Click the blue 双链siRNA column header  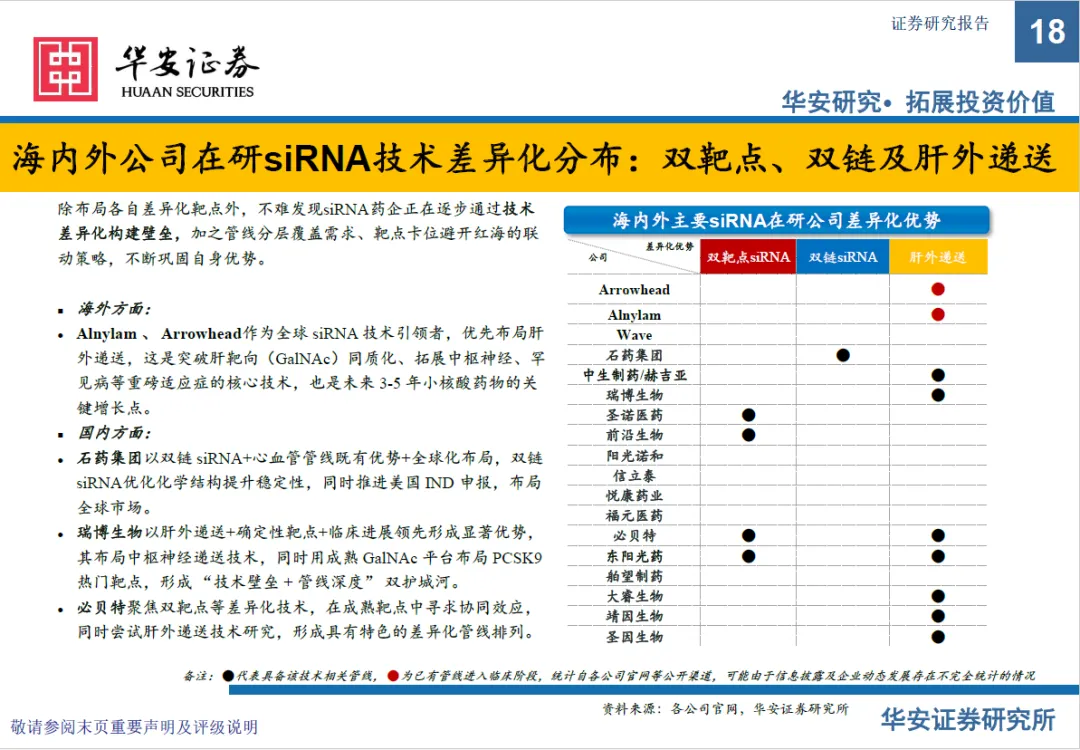pos(843,257)
